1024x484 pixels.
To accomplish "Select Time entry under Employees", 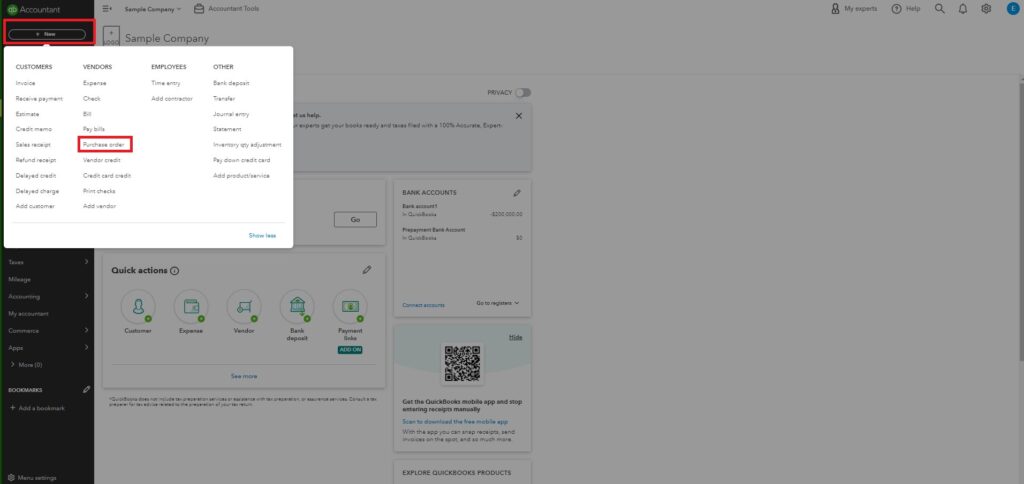I will tap(166, 83).
